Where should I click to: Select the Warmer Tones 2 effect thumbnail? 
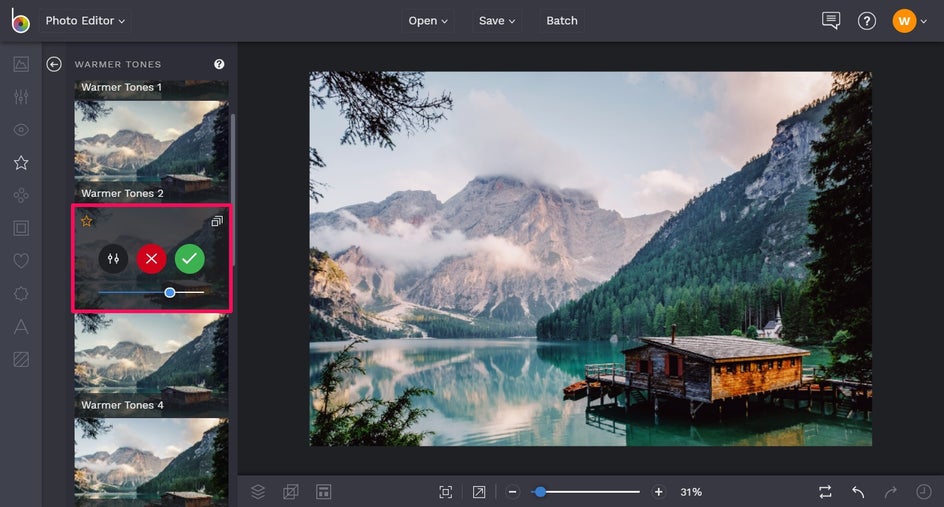pyautogui.click(x=151, y=151)
